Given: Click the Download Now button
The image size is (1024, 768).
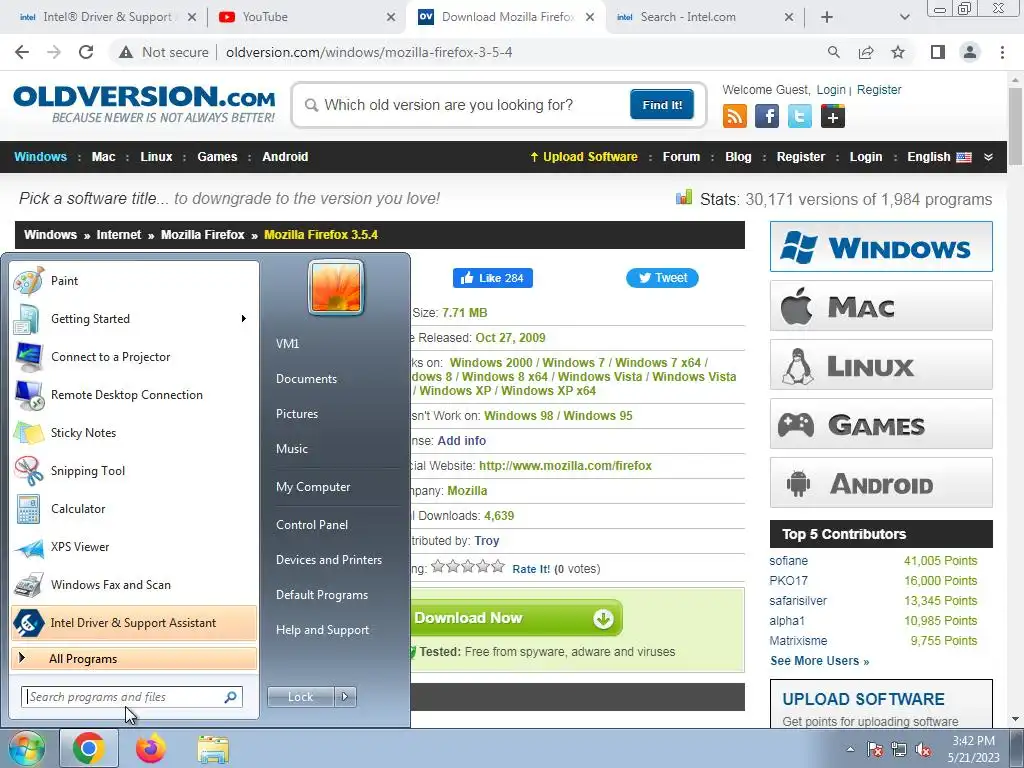Looking at the screenshot, I should [x=516, y=618].
